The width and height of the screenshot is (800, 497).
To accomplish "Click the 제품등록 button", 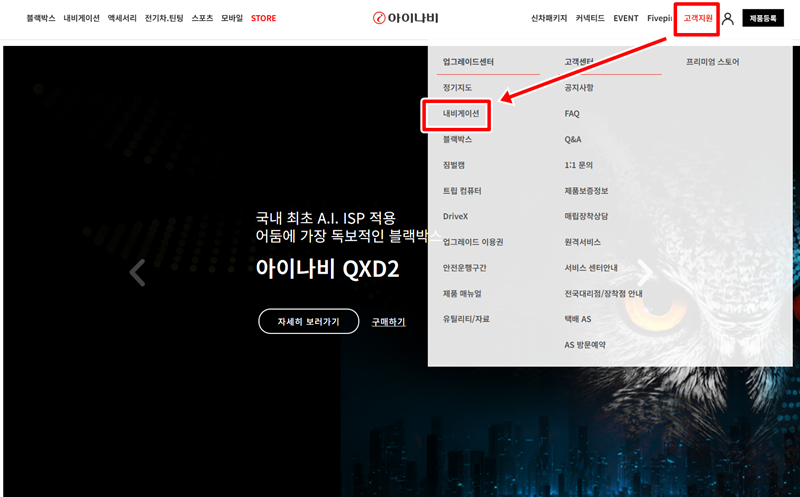I will click(763, 18).
